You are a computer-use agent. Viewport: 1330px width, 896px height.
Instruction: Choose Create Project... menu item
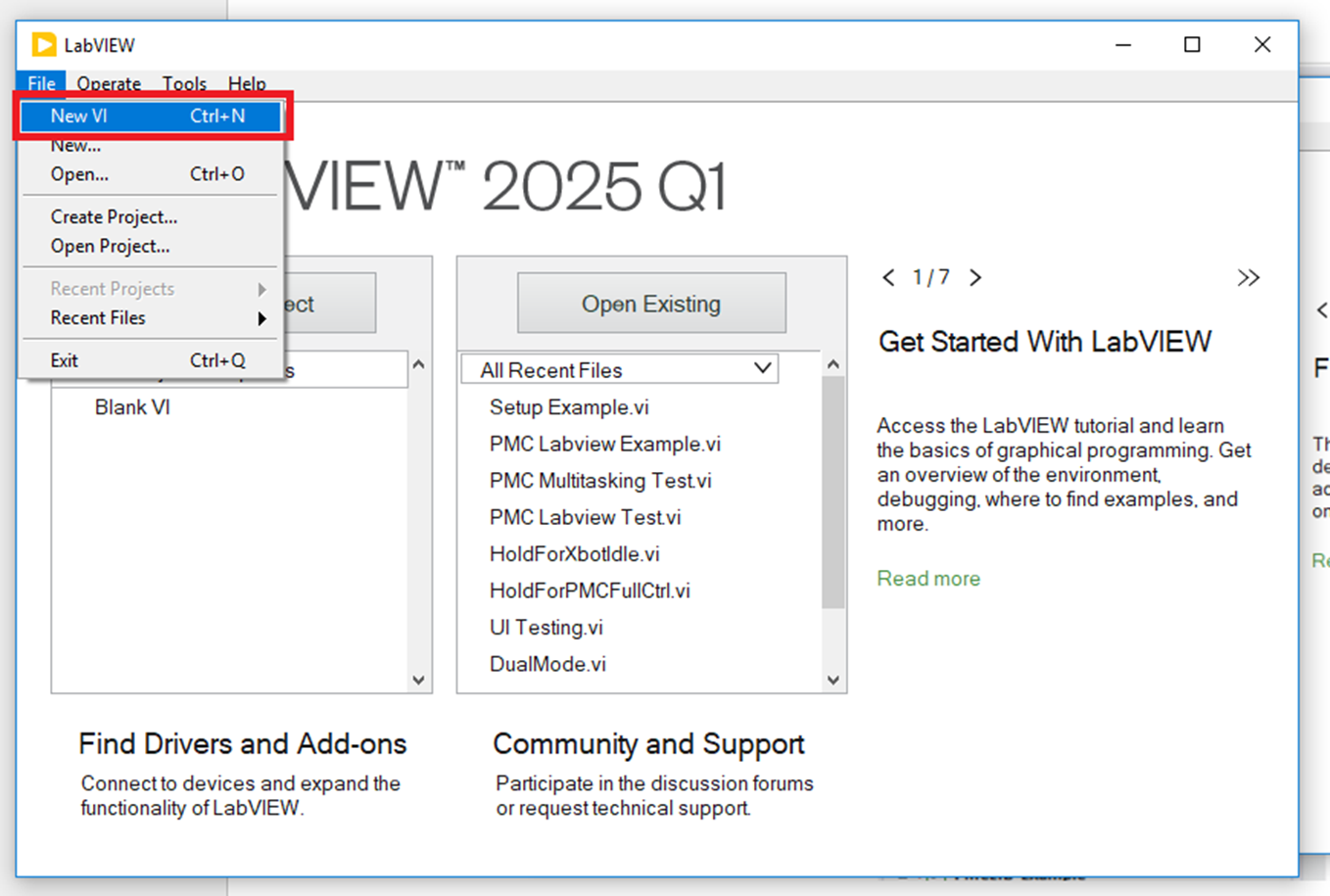pyautogui.click(x=114, y=217)
